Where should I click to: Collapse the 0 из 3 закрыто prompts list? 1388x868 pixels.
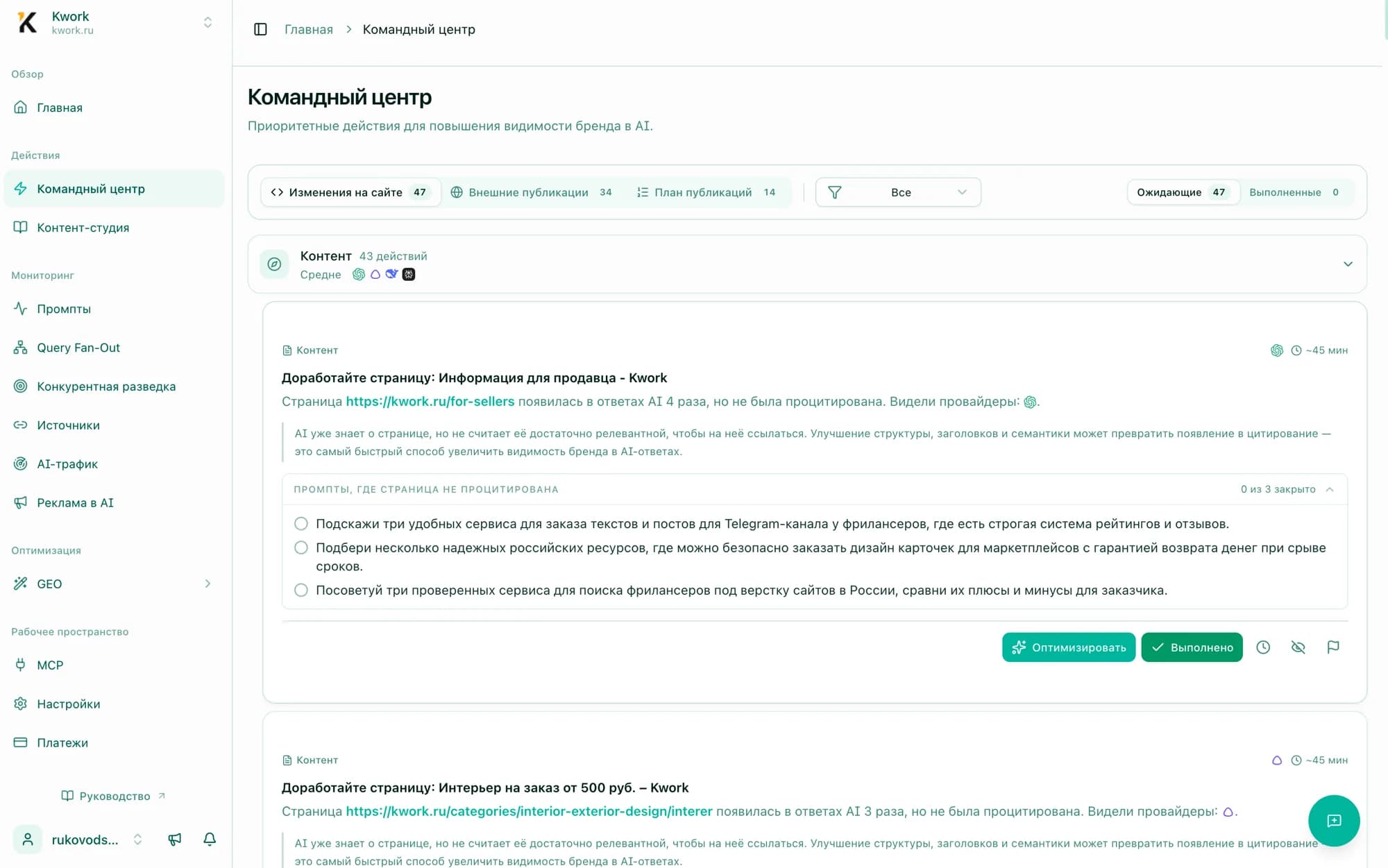tap(1330, 489)
